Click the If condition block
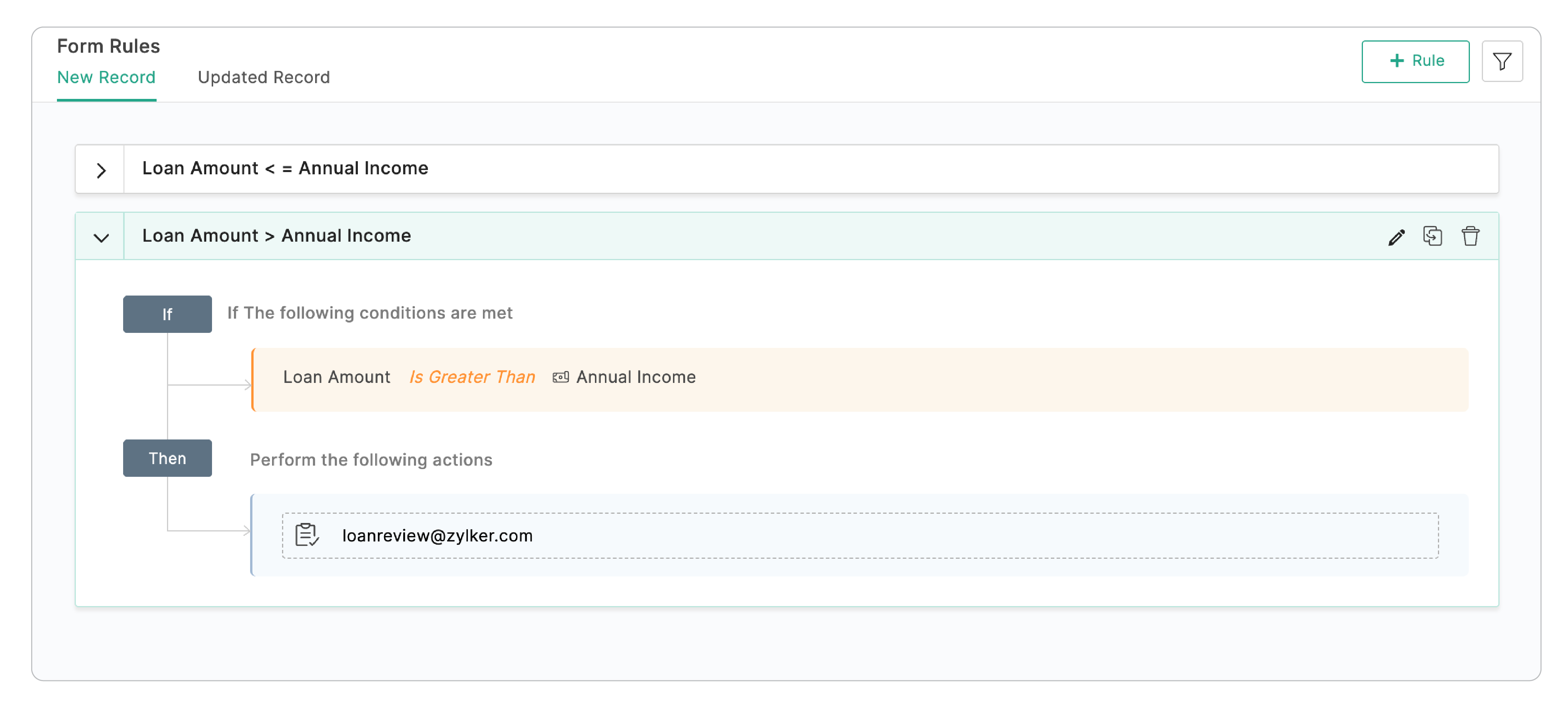Screen dimensions: 1568x710 [167, 314]
